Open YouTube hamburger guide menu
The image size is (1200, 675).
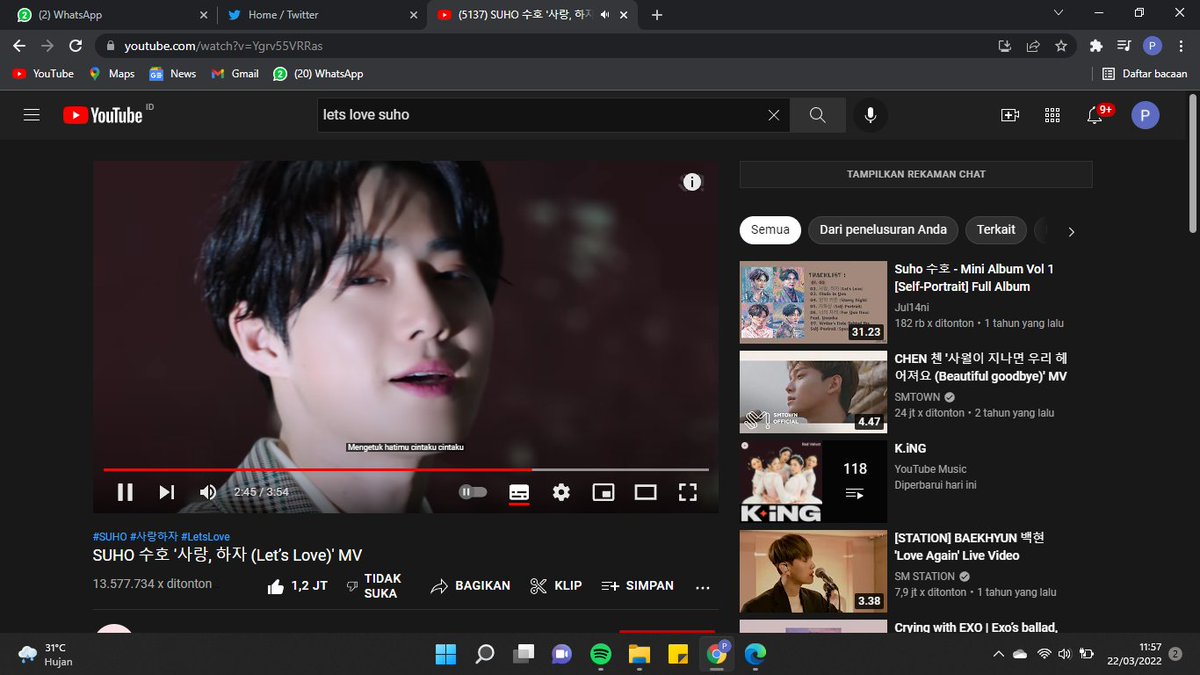point(31,115)
